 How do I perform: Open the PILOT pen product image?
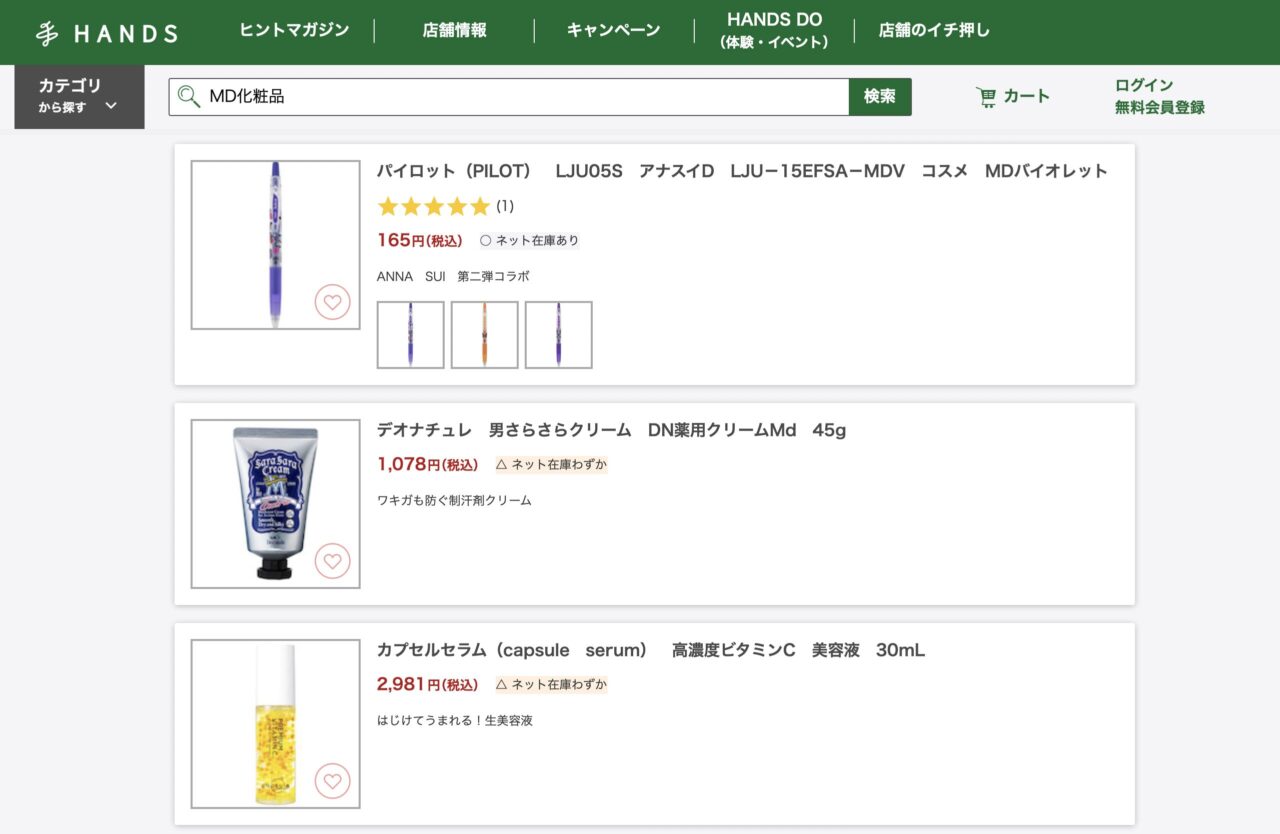pos(276,245)
